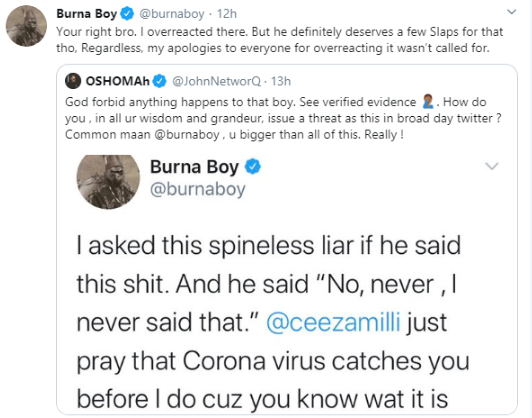Image resolution: width=532 pixels, height=418 pixels.
Task: Expand the embedded tweet's chevron menu
Action: pyautogui.click(x=492, y=166)
